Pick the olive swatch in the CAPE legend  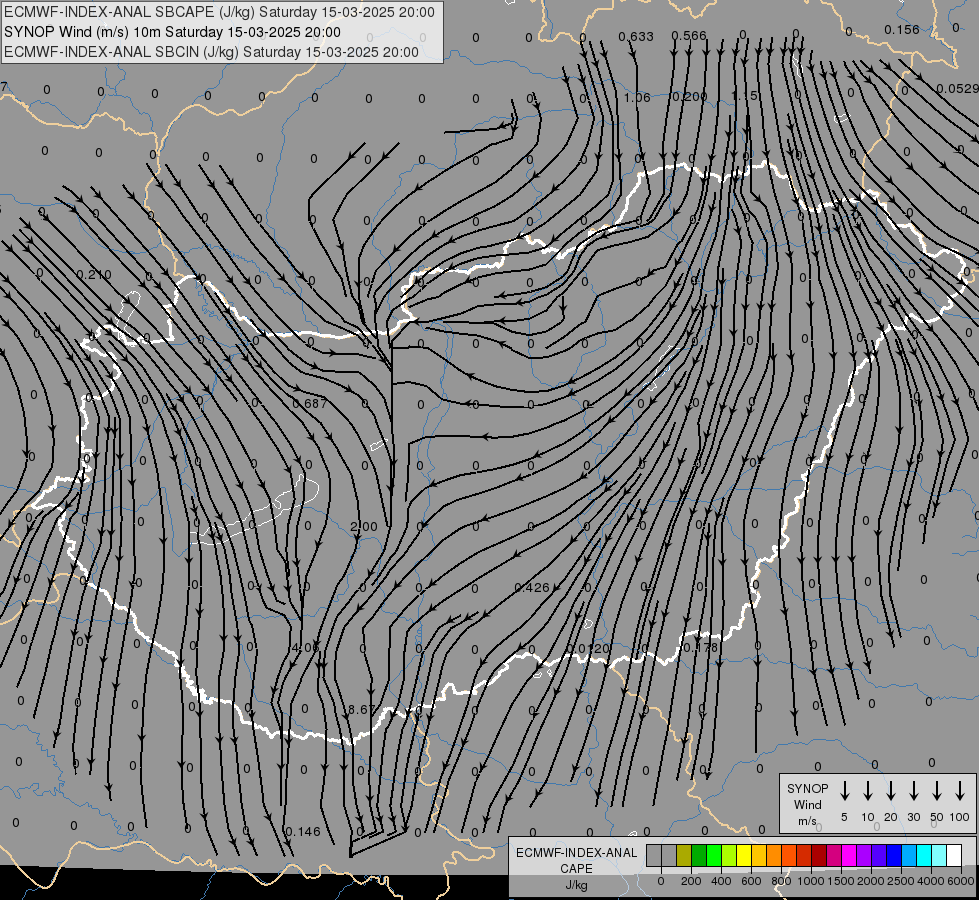coord(684,855)
